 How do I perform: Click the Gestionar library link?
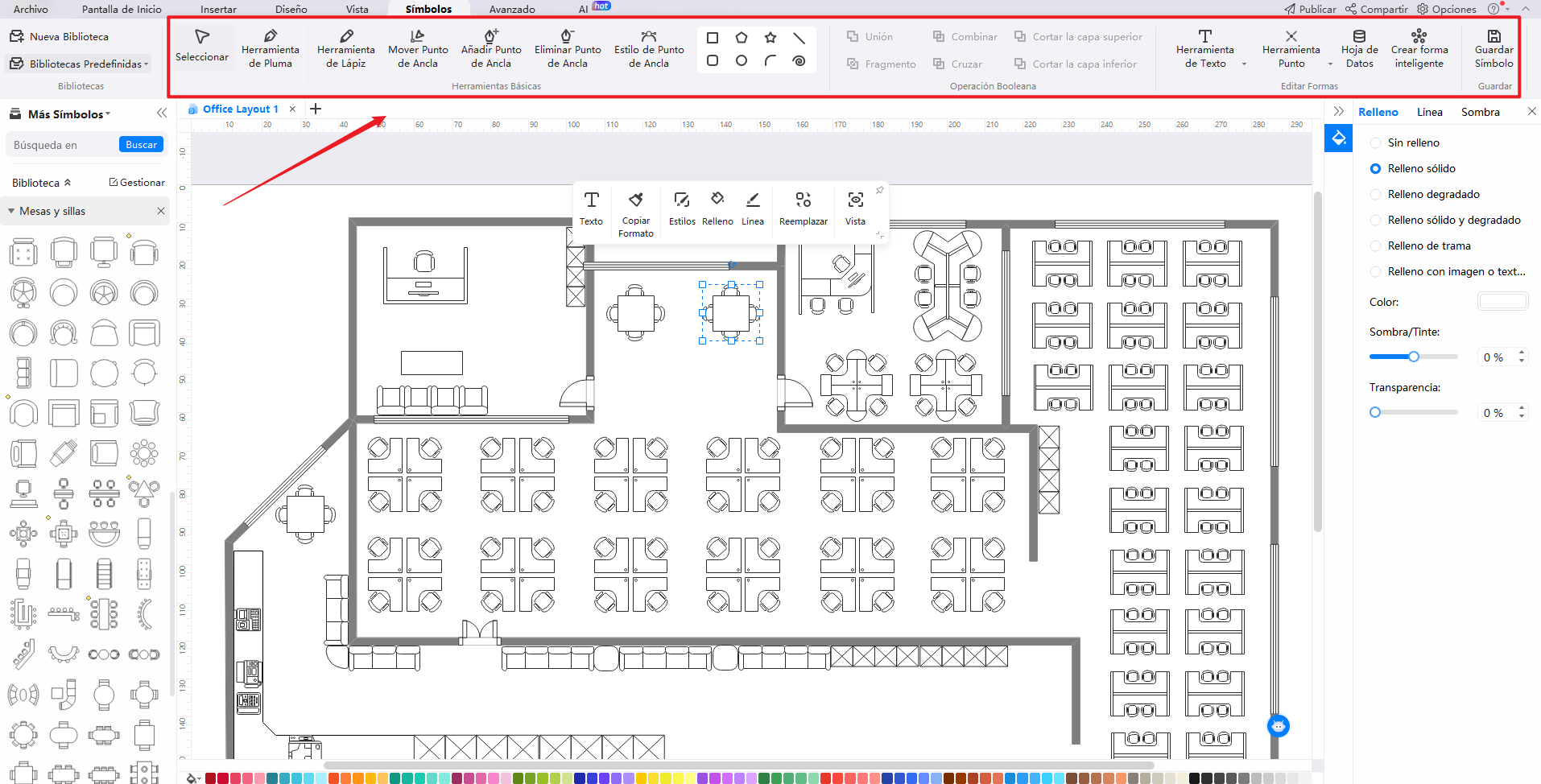137,183
